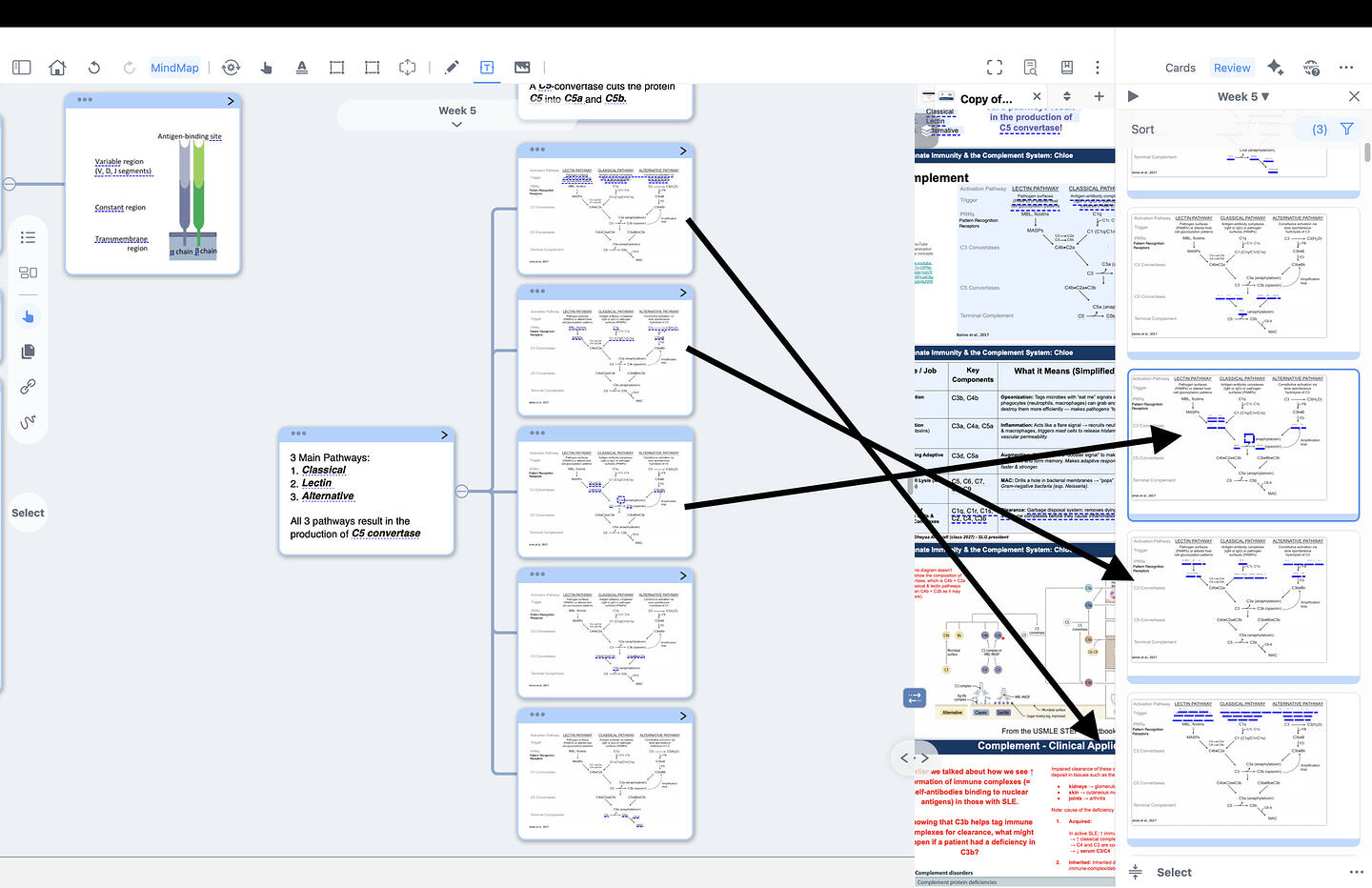This screenshot has width=1372, height=888.
Task: Switch to the card layout view
Action: click(28, 272)
